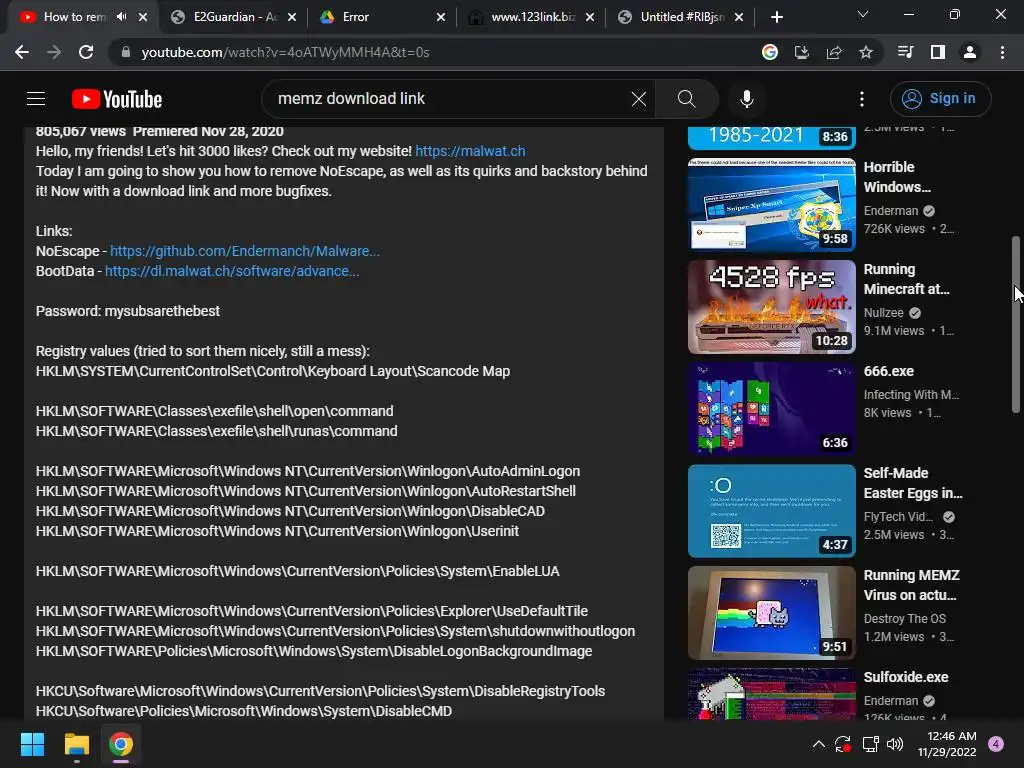Install app icon in address bar
The height and width of the screenshot is (768, 1024).
click(802, 52)
